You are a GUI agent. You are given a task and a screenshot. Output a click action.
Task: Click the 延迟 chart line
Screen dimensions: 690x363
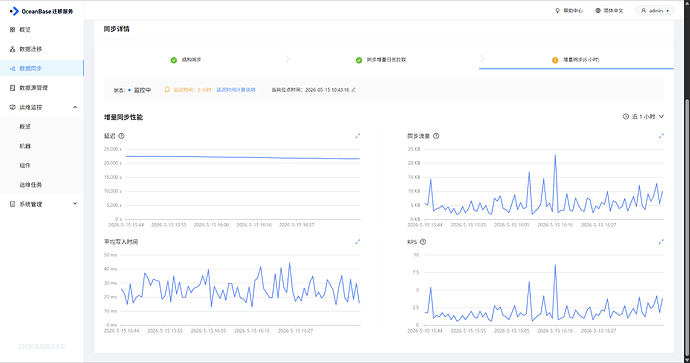click(242, 157)
